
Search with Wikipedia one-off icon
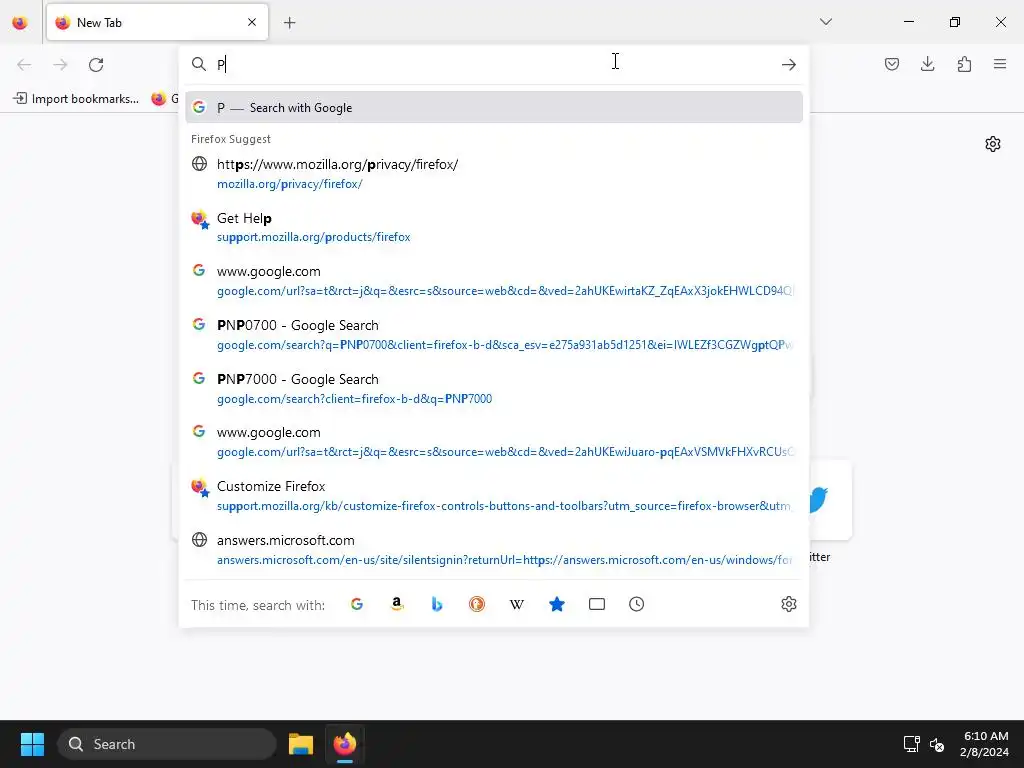coord(517,604)
